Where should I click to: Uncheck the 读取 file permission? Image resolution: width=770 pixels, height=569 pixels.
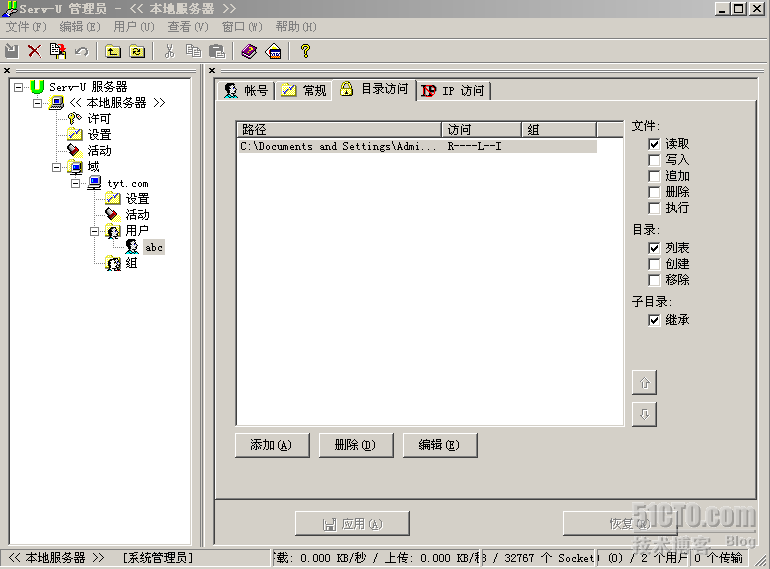click(654, 144)
